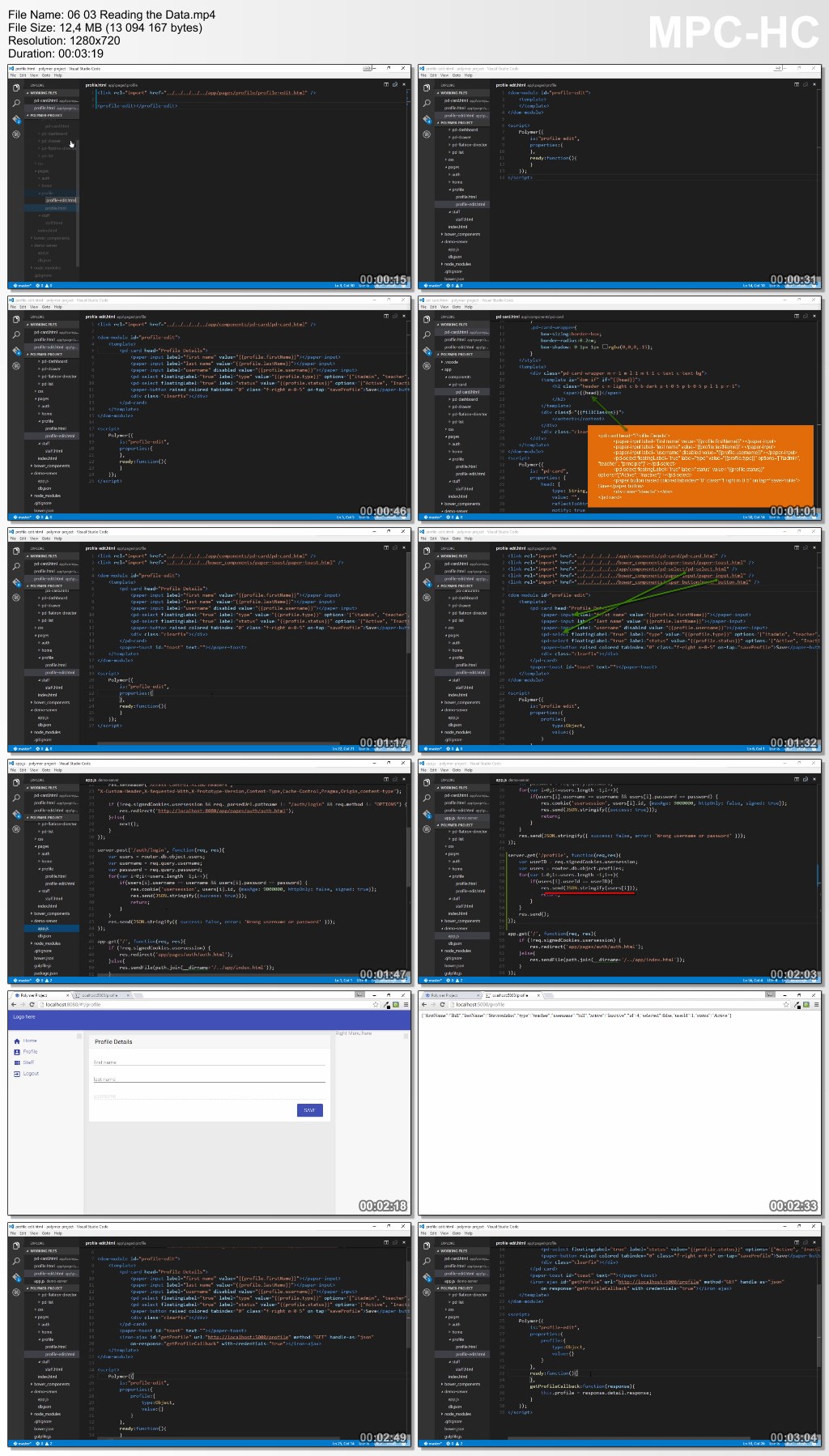This screenshot has height=1456, width=829.
Task: Click back arrow in the 00:02:33 browser
Action: [x=424, y=1004]
